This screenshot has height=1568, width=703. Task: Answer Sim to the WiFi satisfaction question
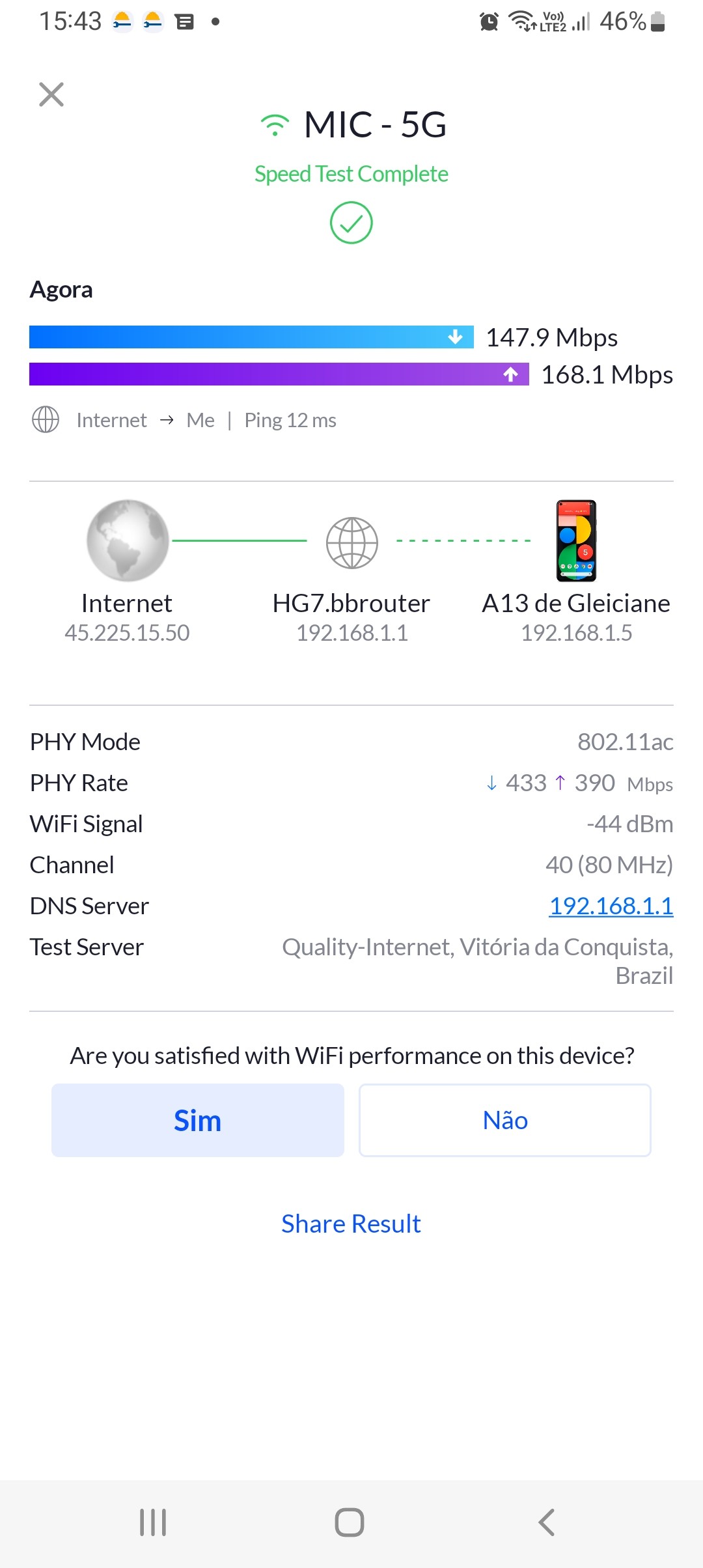point(198,1120)
